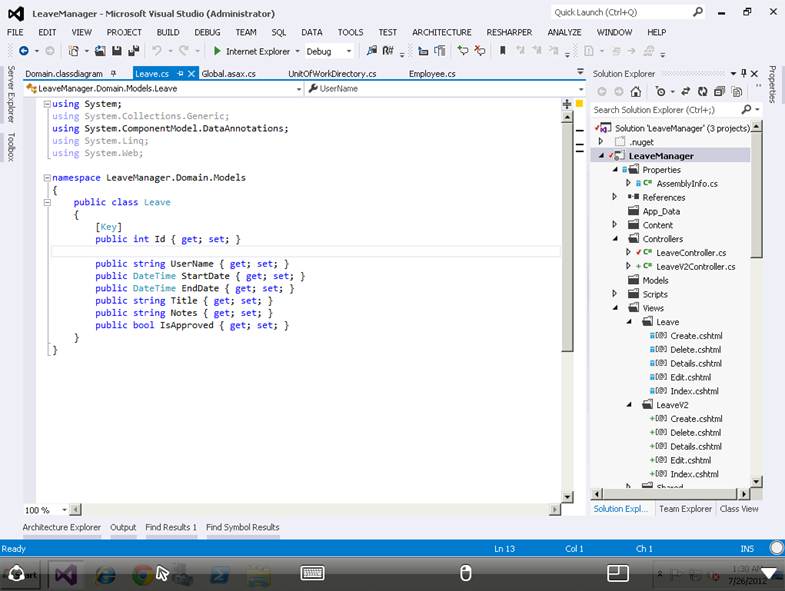This screenshot has width=785, height=591.
Task: Click the Pending Changes Filter clock icon
Action: click(660, 92)
